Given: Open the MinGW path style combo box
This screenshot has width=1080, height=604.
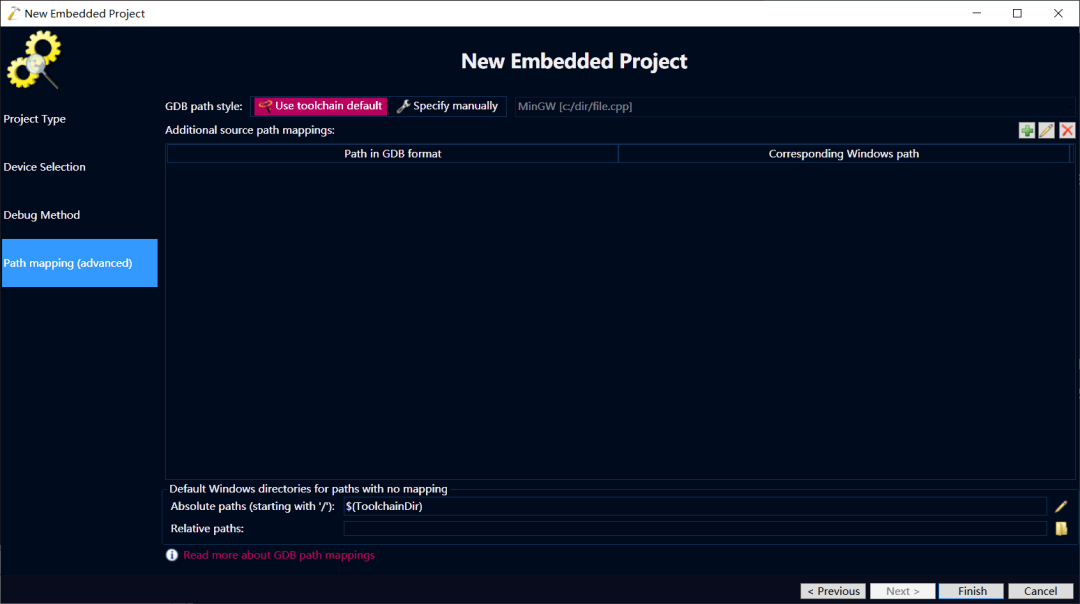Looking at the screenshot, I should [x=795, y=106].
